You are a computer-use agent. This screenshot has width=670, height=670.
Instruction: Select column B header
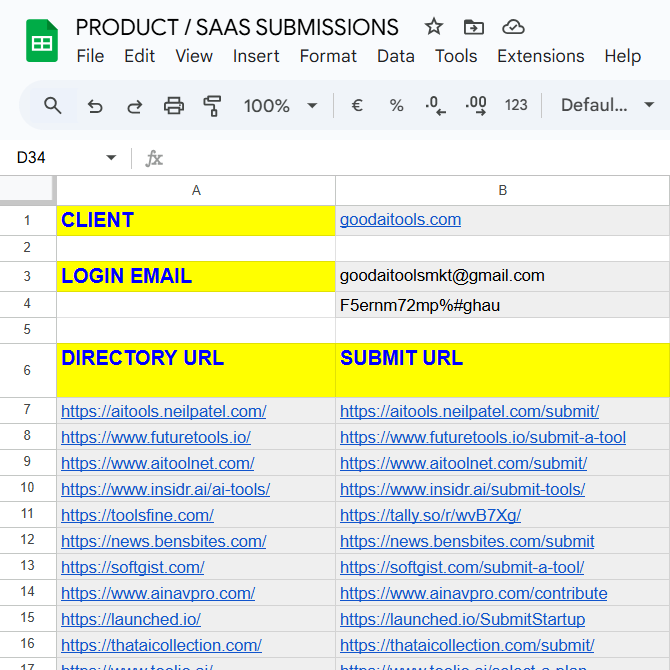502,191
